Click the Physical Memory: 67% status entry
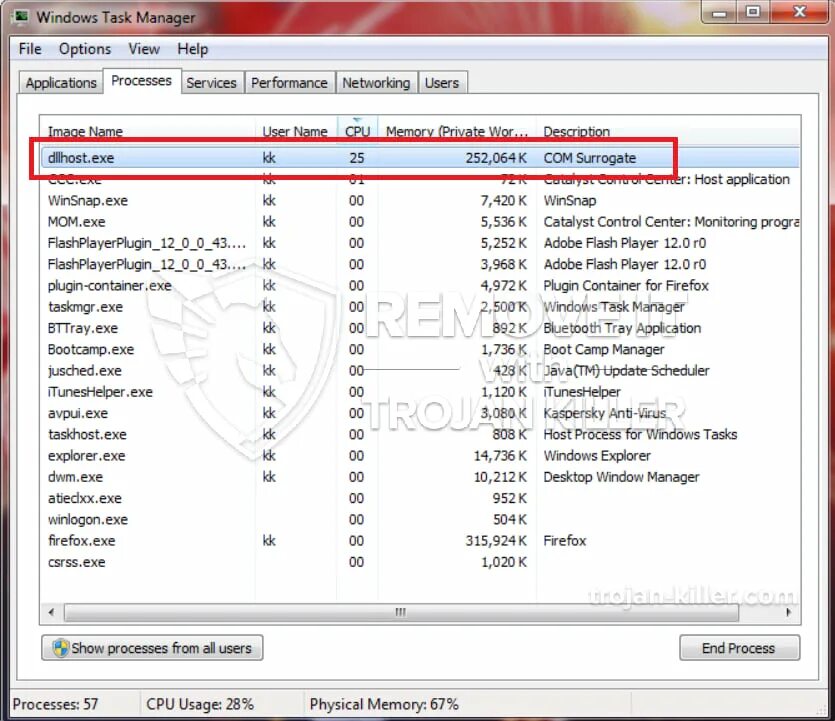The image size is (835, 721). click(384, 704)
